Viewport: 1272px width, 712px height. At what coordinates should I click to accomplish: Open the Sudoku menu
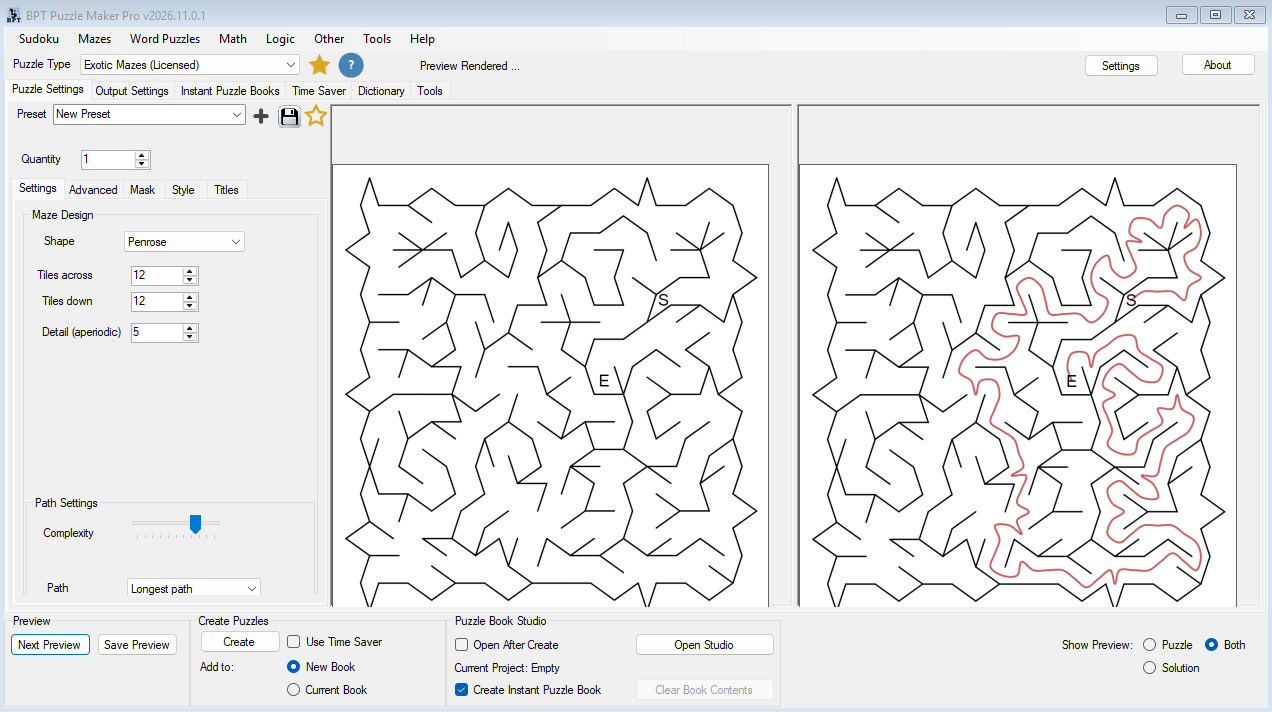tap(39, 39)
